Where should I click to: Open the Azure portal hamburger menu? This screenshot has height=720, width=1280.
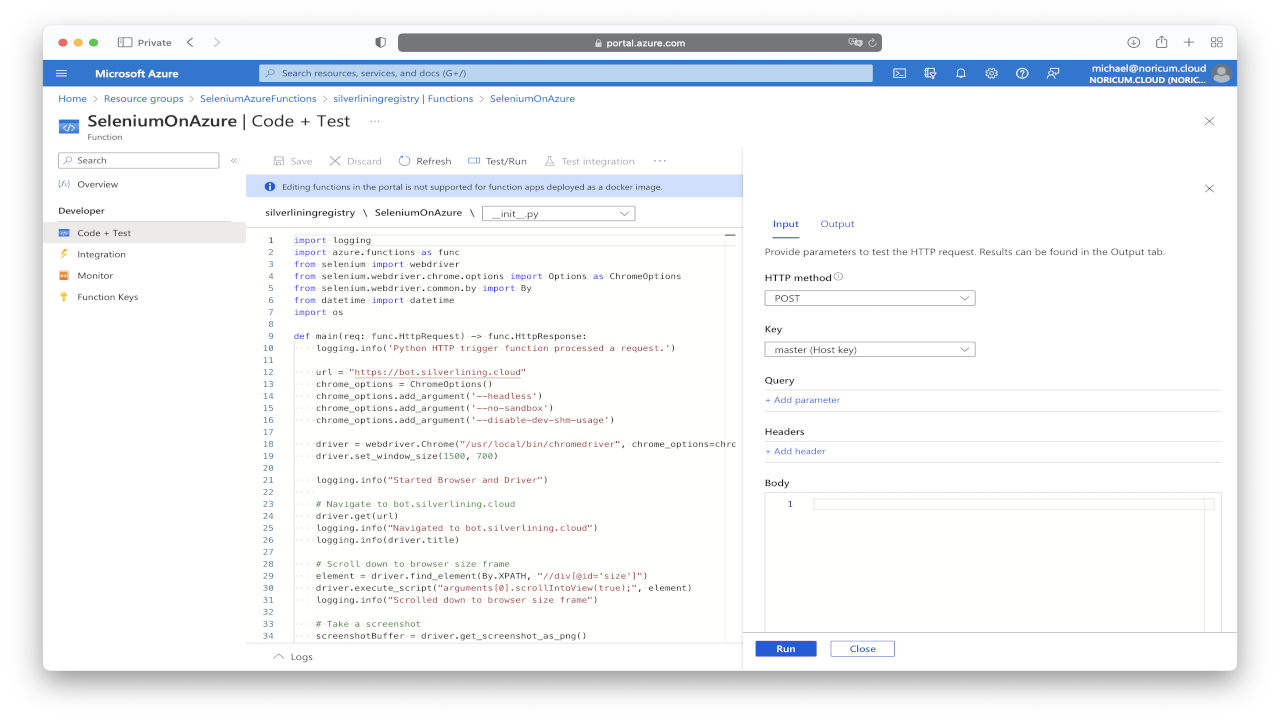(x=62, y=73)
